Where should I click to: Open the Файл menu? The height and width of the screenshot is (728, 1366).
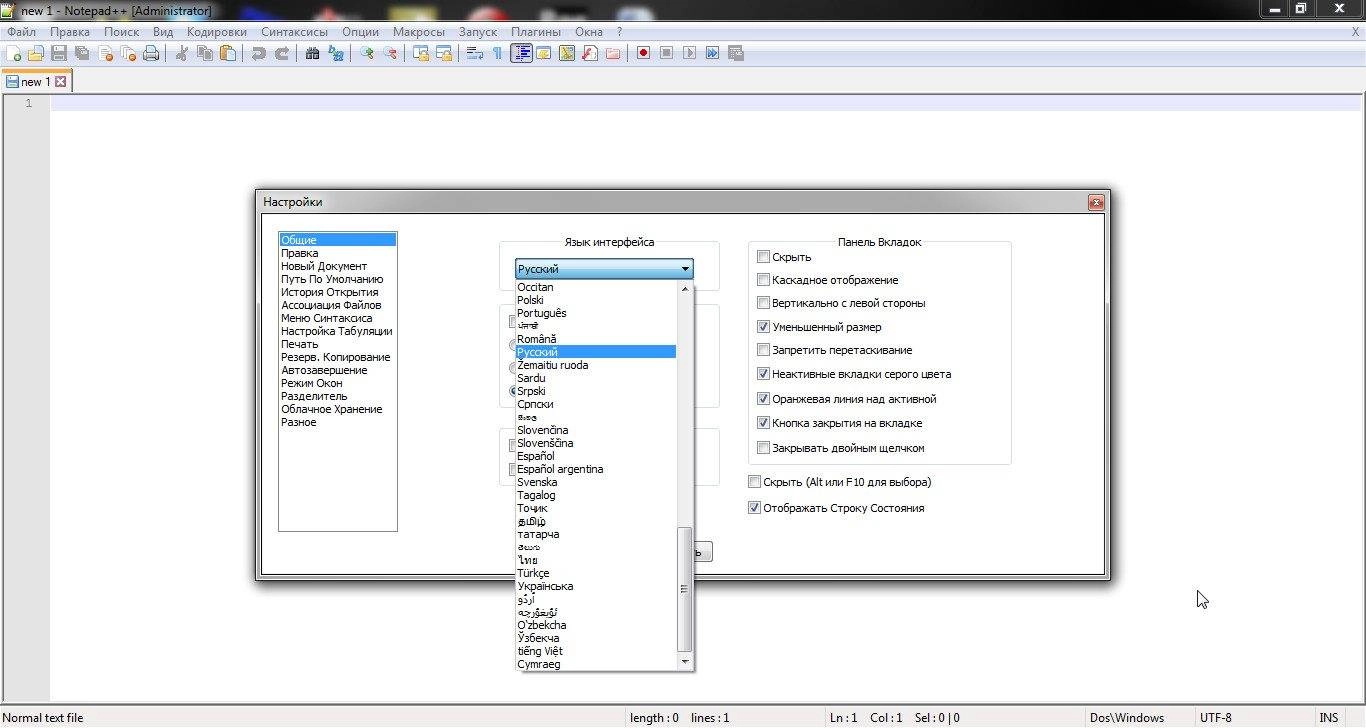(21, 32)
